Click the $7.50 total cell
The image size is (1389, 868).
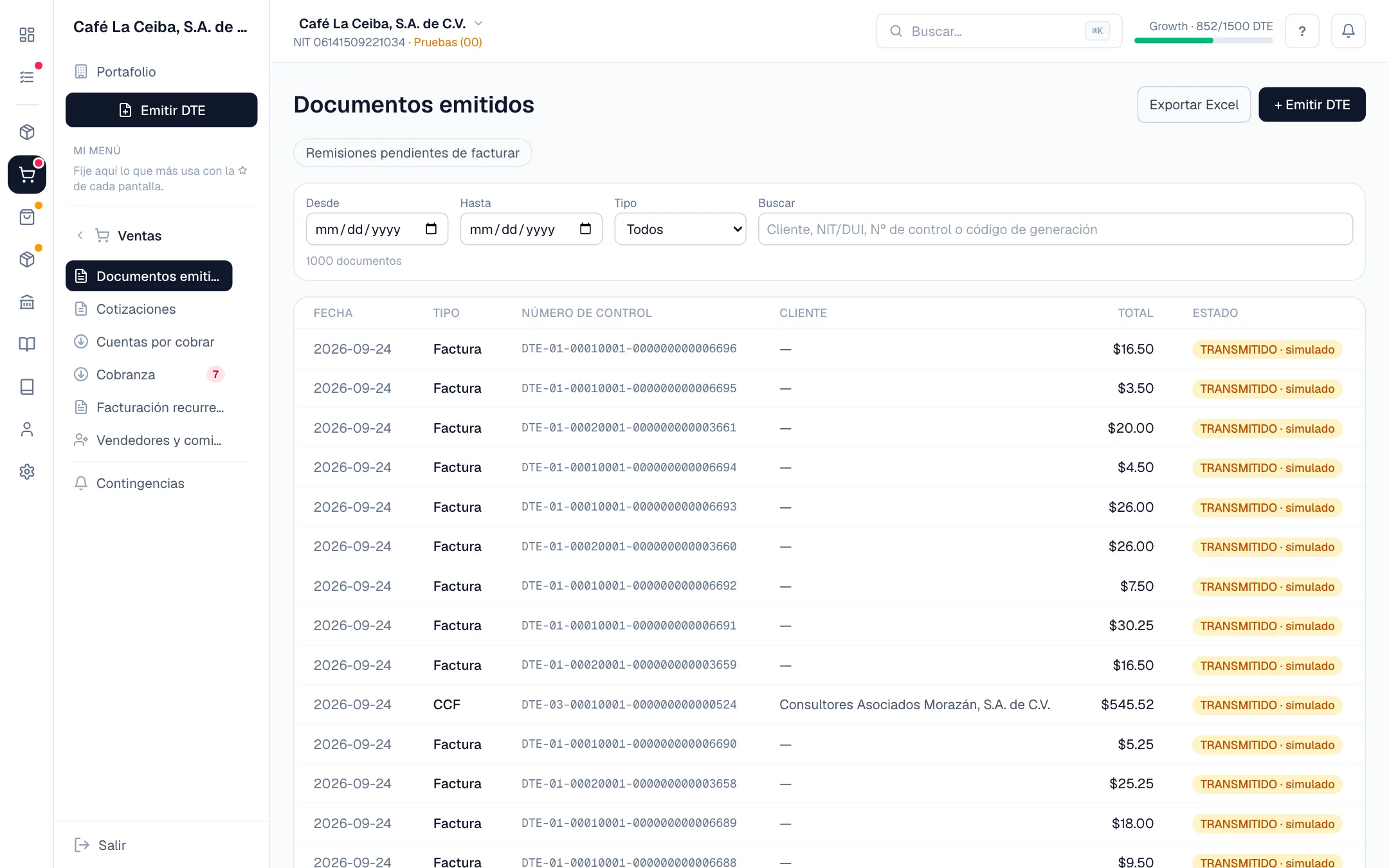(1136, 586)
